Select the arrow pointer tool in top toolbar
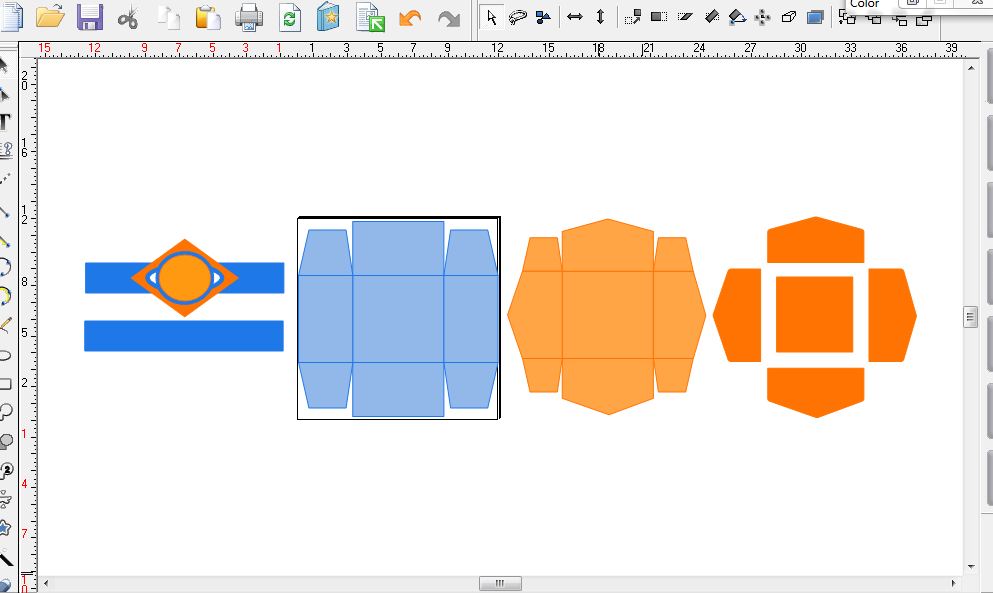 click(x=492, y=17)
